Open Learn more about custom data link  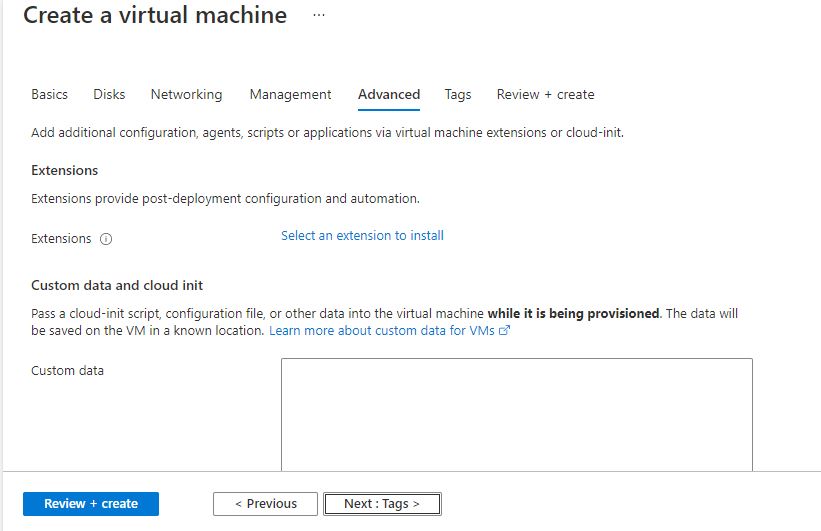tap(382, 330)
